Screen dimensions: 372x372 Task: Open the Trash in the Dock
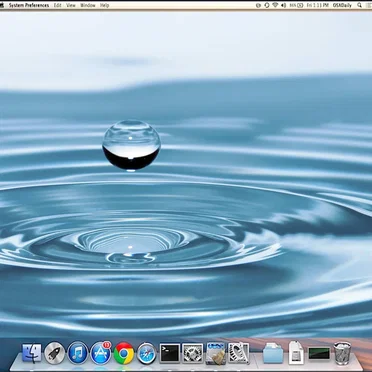pyautogui.click(x=342, y=353)
